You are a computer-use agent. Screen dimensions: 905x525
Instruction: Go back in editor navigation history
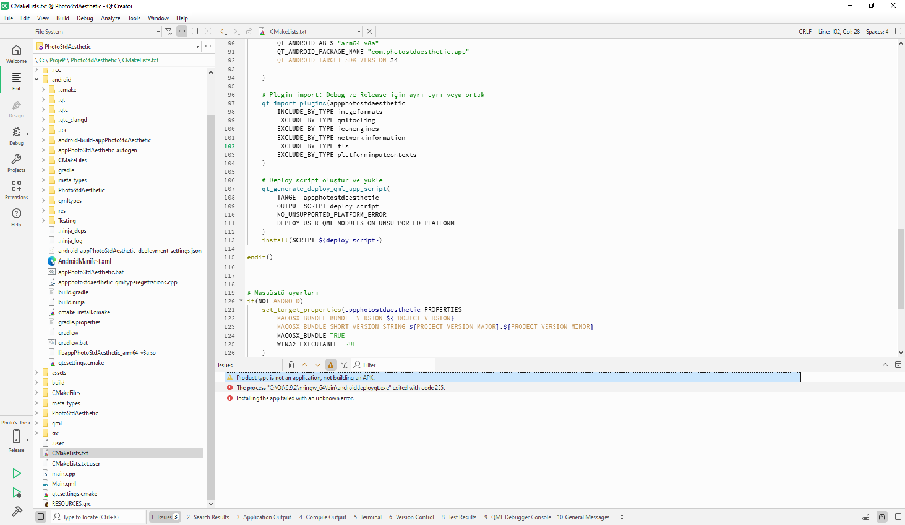click(x=223, y=31)
